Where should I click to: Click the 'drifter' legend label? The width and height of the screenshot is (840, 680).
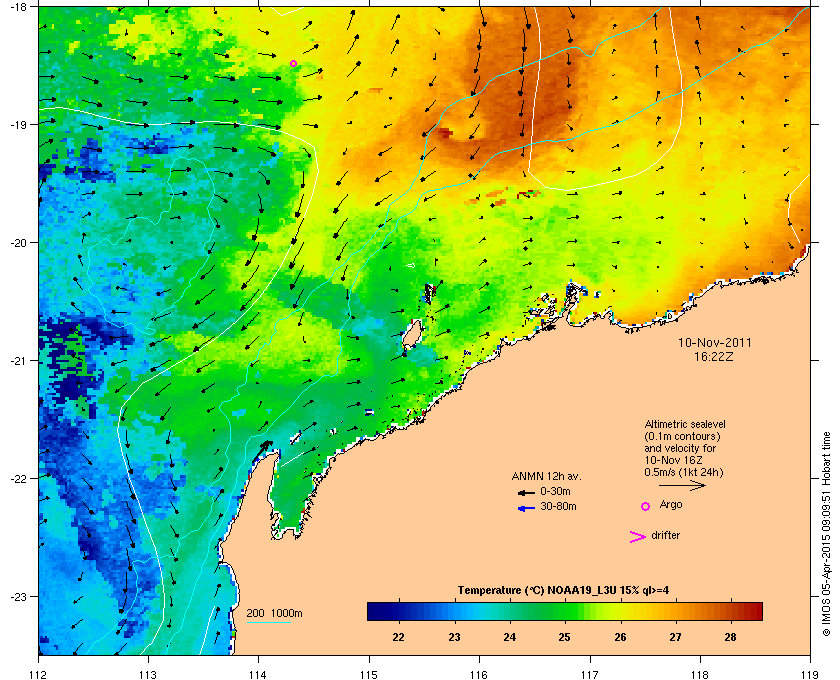(665, 535)
